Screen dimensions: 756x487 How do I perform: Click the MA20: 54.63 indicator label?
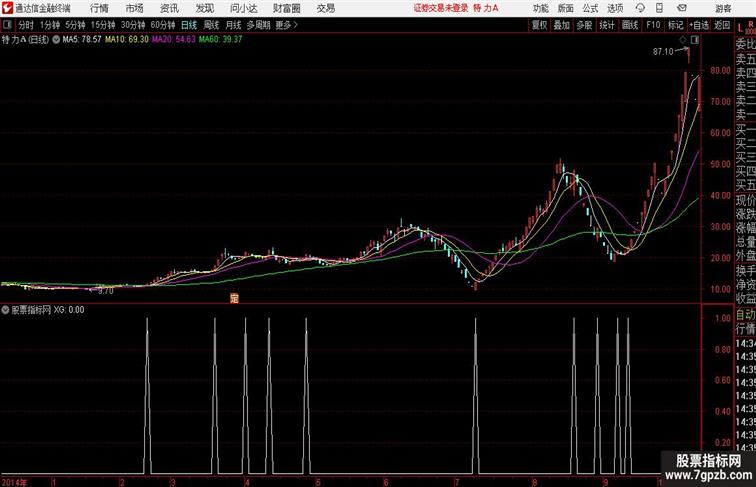tap(174, 40)
